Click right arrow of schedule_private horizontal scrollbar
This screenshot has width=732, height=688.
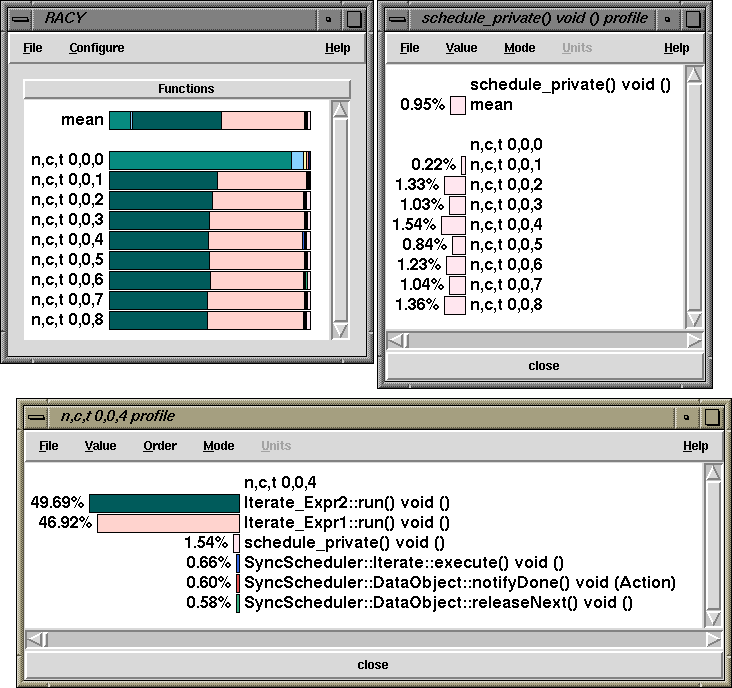coord(694,341)
